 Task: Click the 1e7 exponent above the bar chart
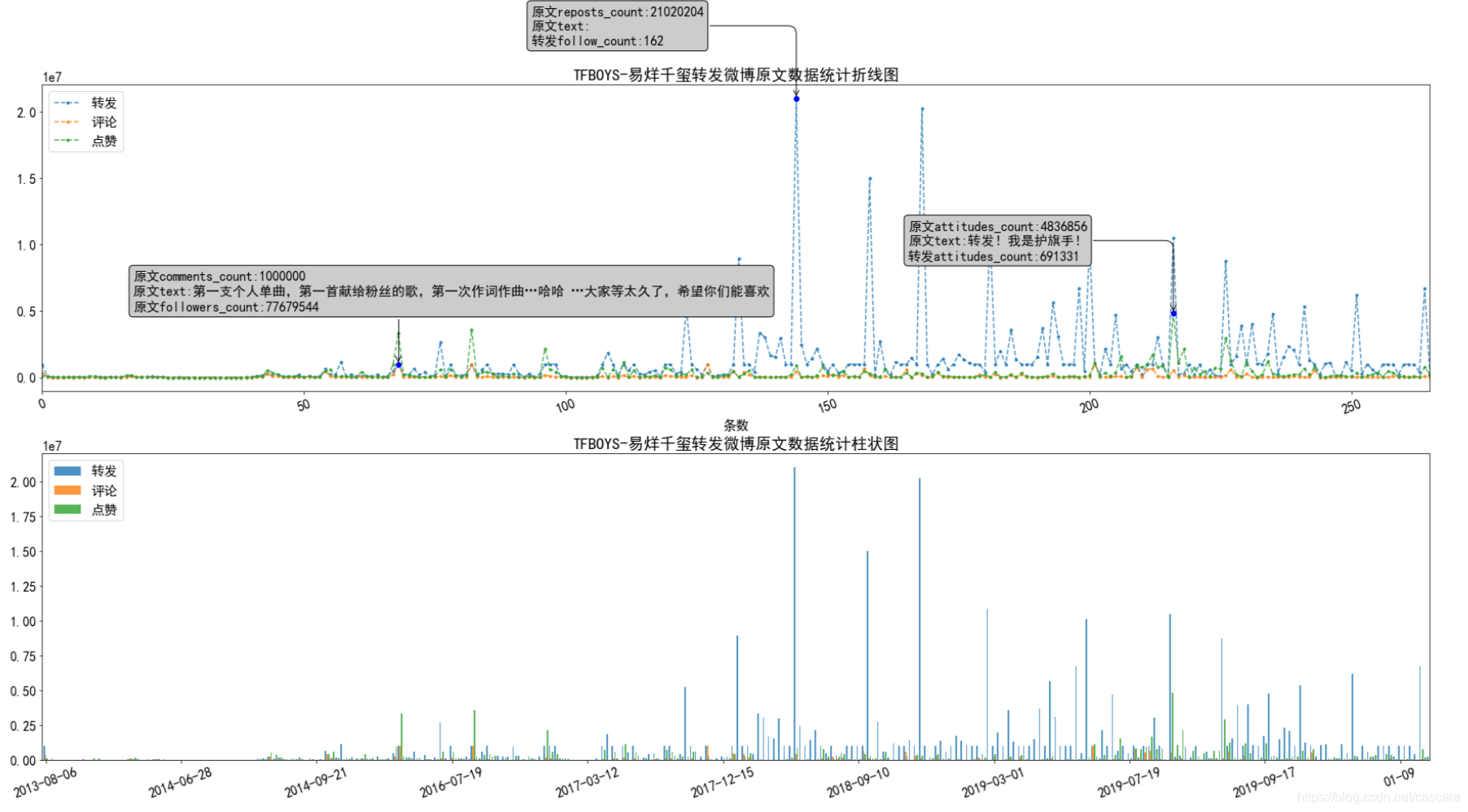point(52,446)
